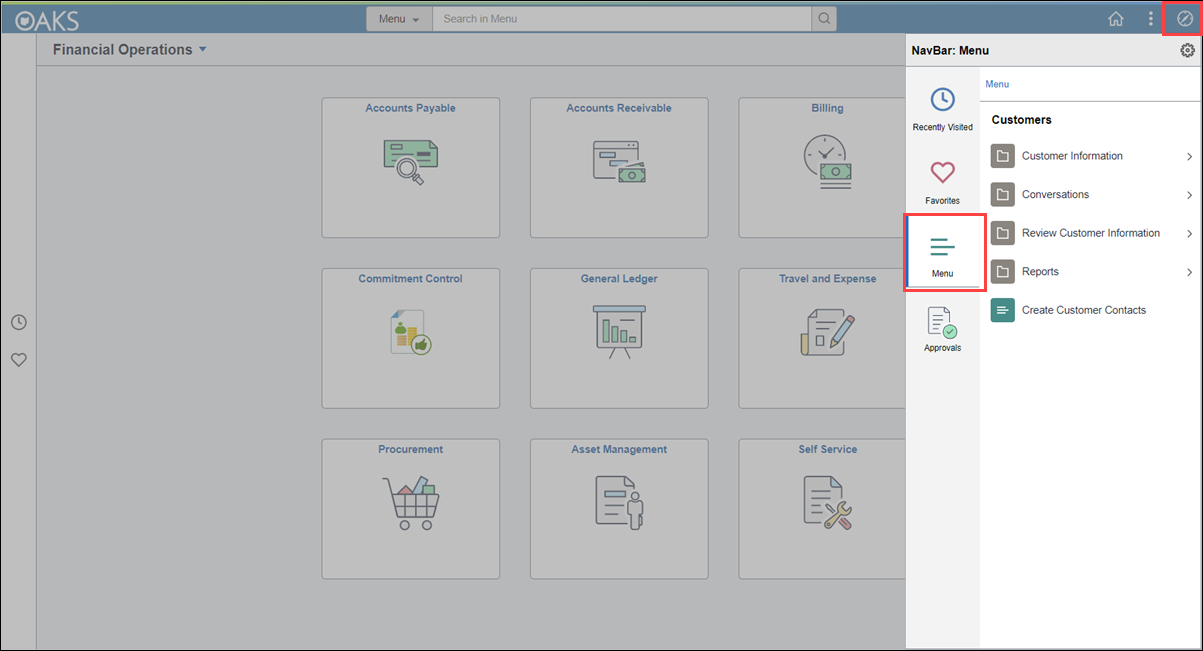Click the Accounts Payable title text
The image size is (1203, 651).
coord(410,108)
